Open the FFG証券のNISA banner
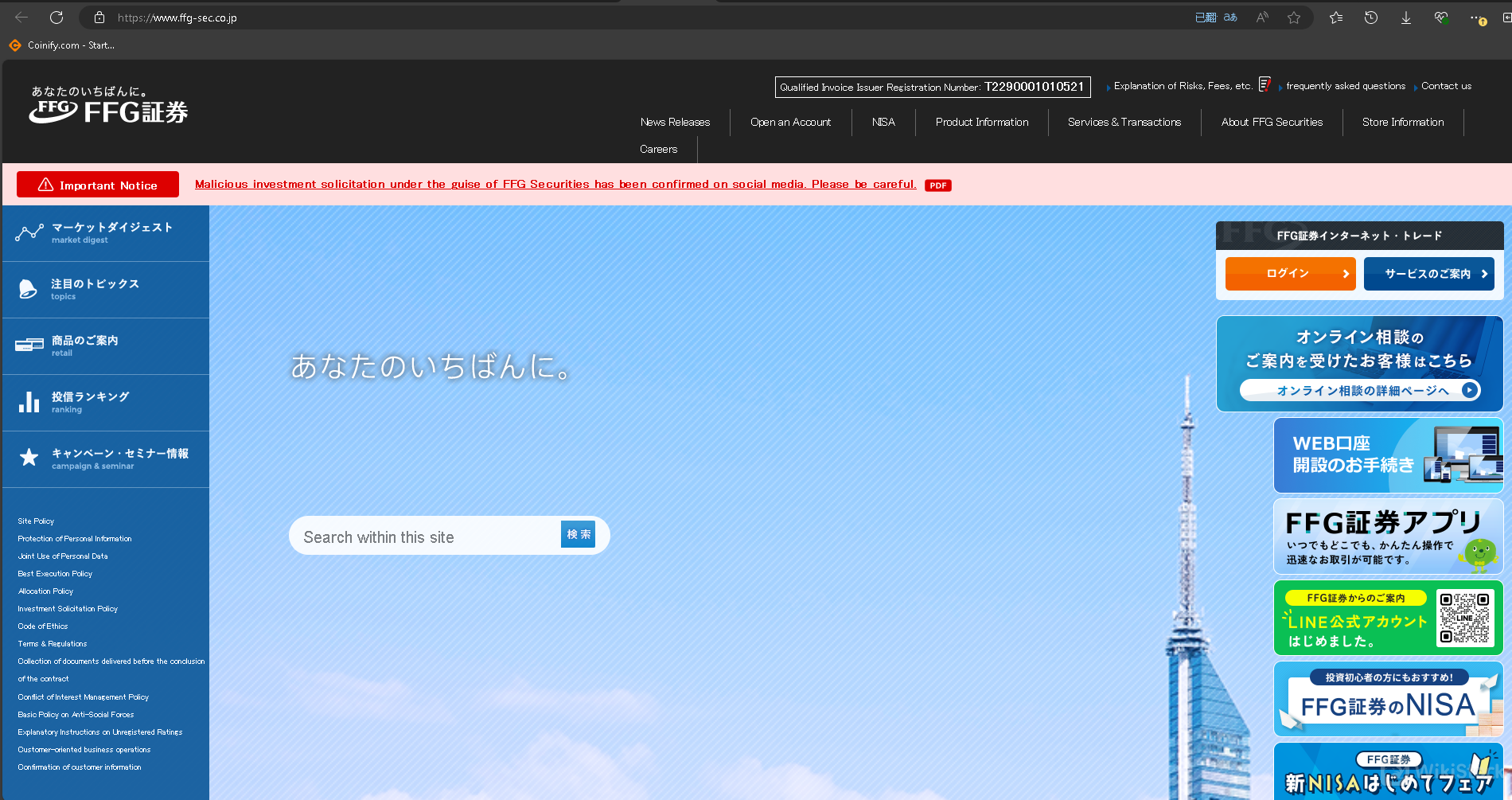The width and height of the screenshot is (1512, 800). coord(1388,700)
